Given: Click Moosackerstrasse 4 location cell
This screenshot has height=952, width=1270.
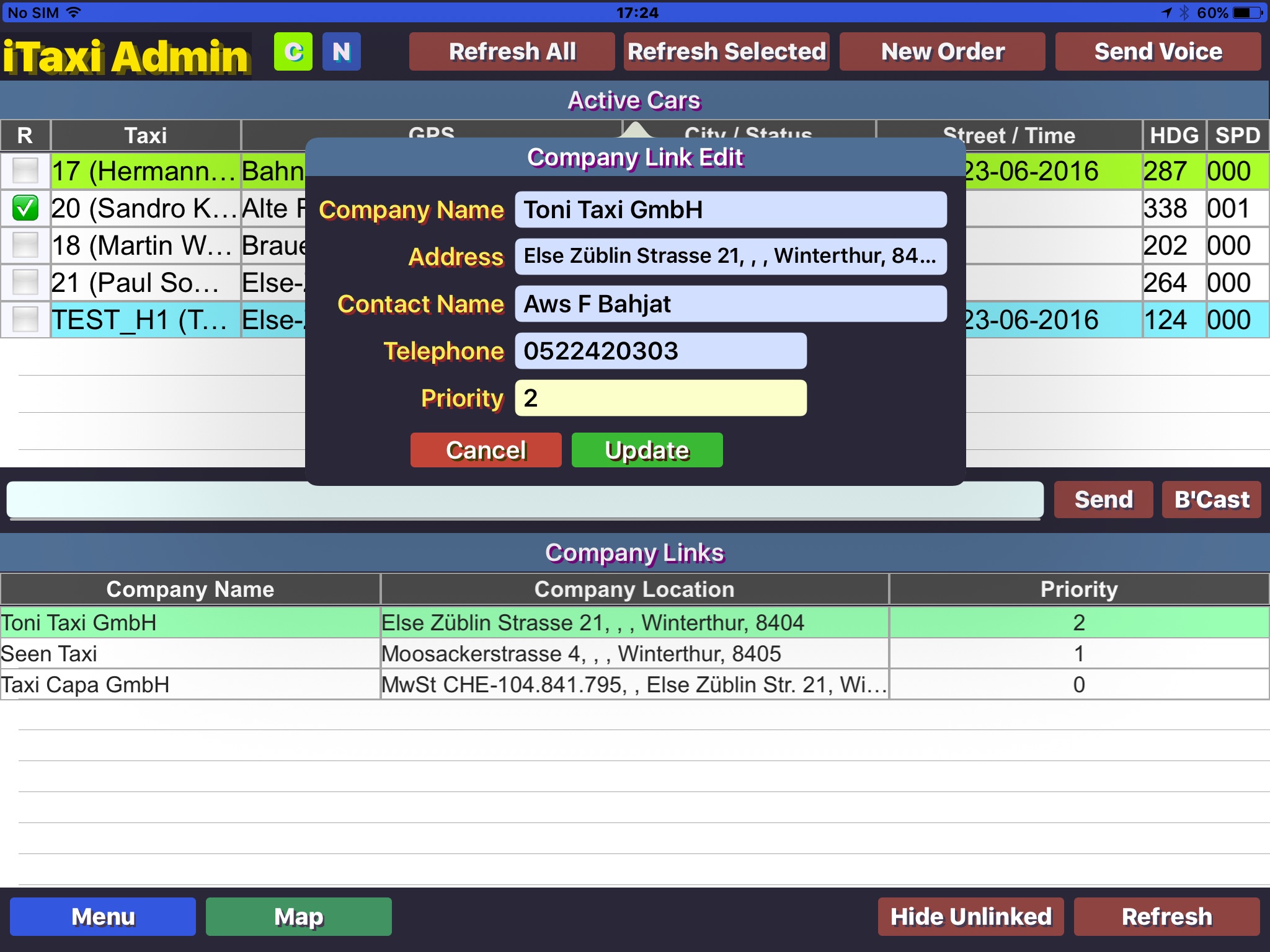Looking at the screenshot, I should pyautogui.click(x=634, y=653).
